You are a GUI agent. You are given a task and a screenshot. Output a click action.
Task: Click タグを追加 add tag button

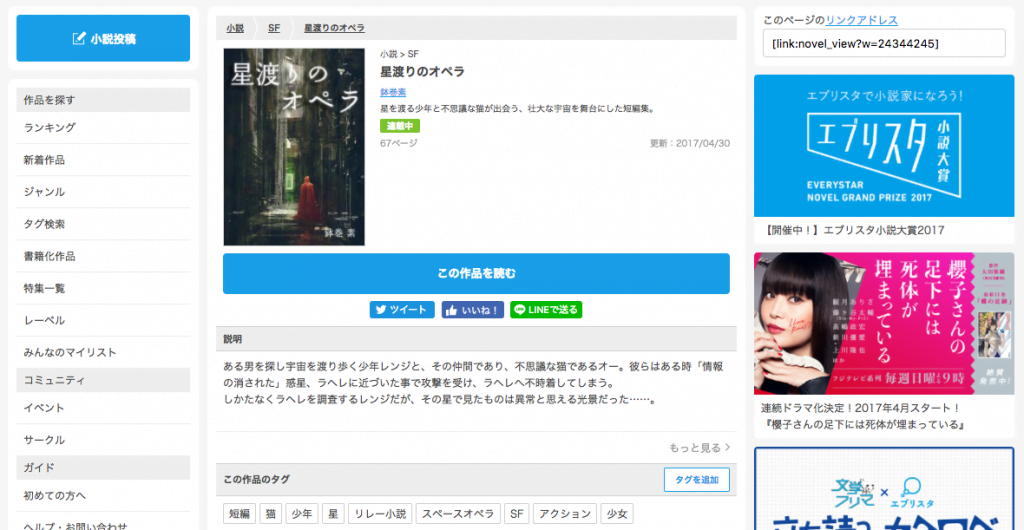697,480
